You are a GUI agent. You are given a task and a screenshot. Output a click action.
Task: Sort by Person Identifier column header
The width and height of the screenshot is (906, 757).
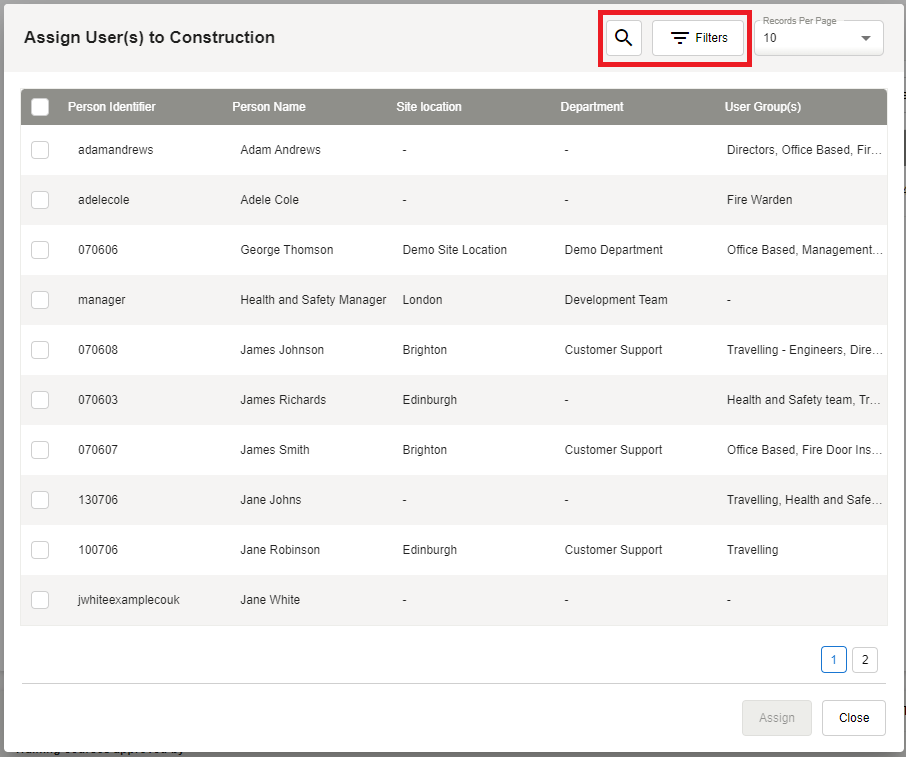112,107
